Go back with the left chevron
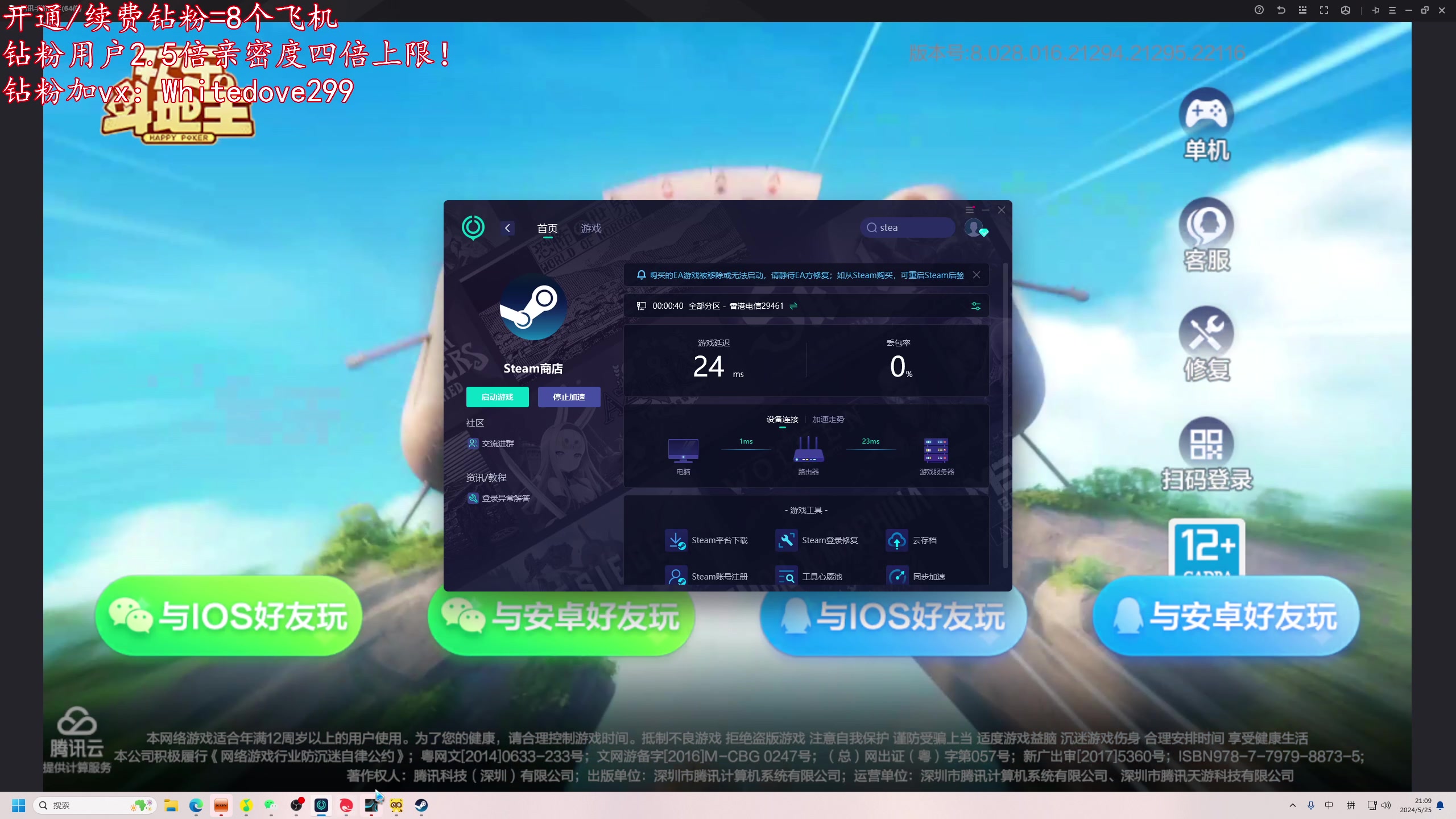The image size is (1456, 819). 507,228
